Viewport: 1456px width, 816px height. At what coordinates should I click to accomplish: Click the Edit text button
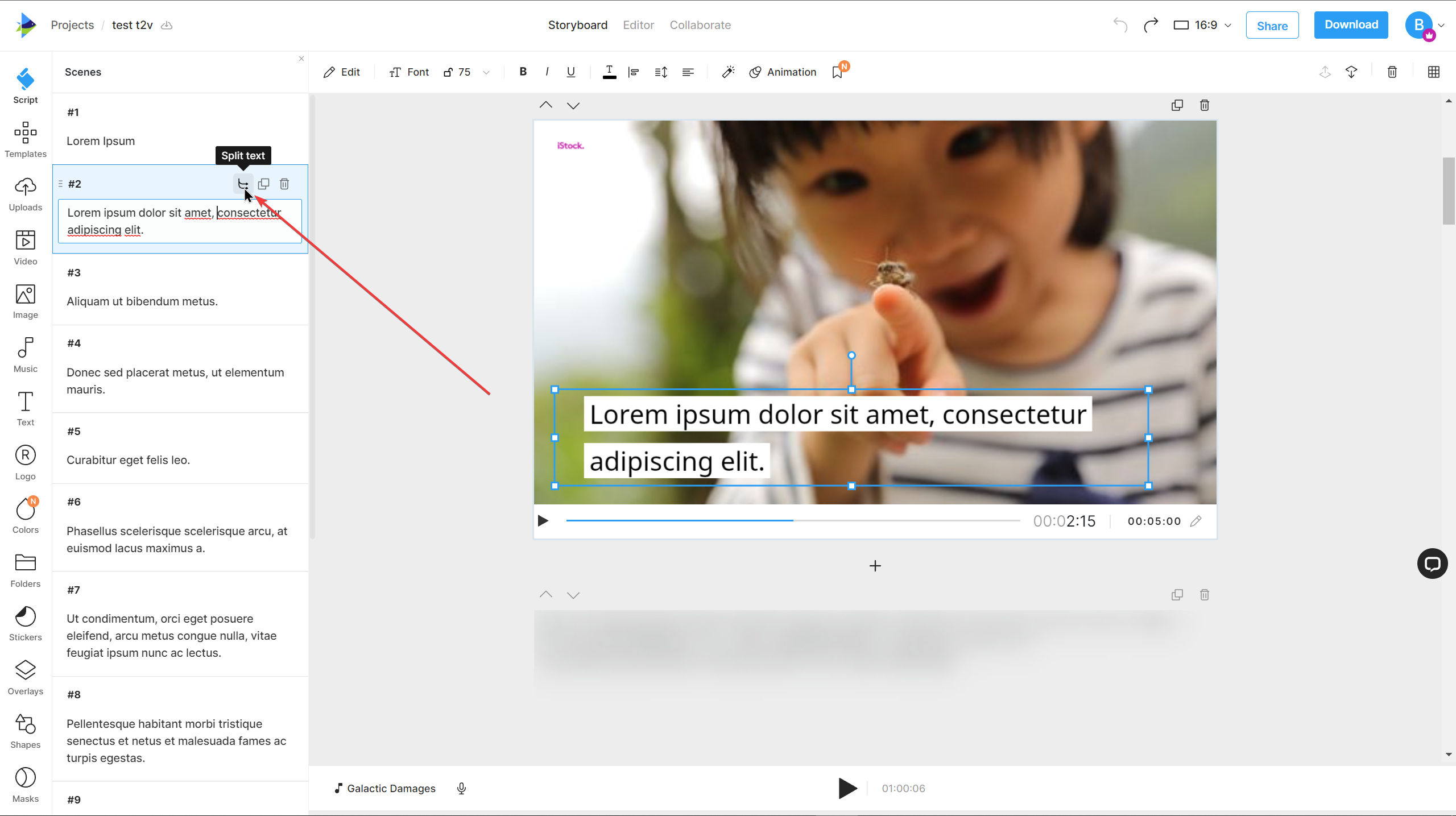pyautogui.click(x=342, y=72)
